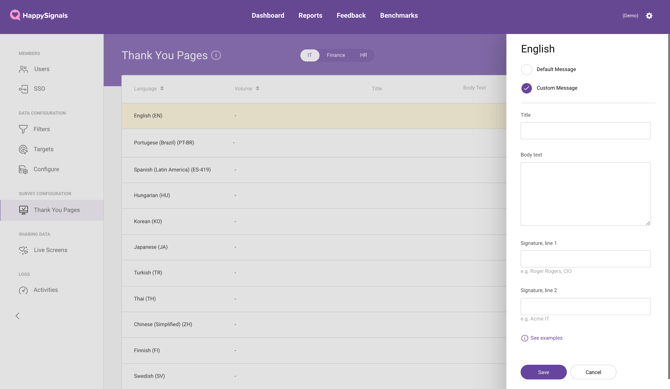Click the Targets bullseye icon
The width and height of the screenshot is (670, 389).
coord(24,149)
